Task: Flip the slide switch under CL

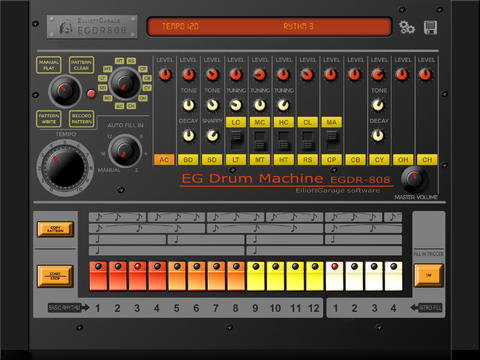Action: (307, 141)
